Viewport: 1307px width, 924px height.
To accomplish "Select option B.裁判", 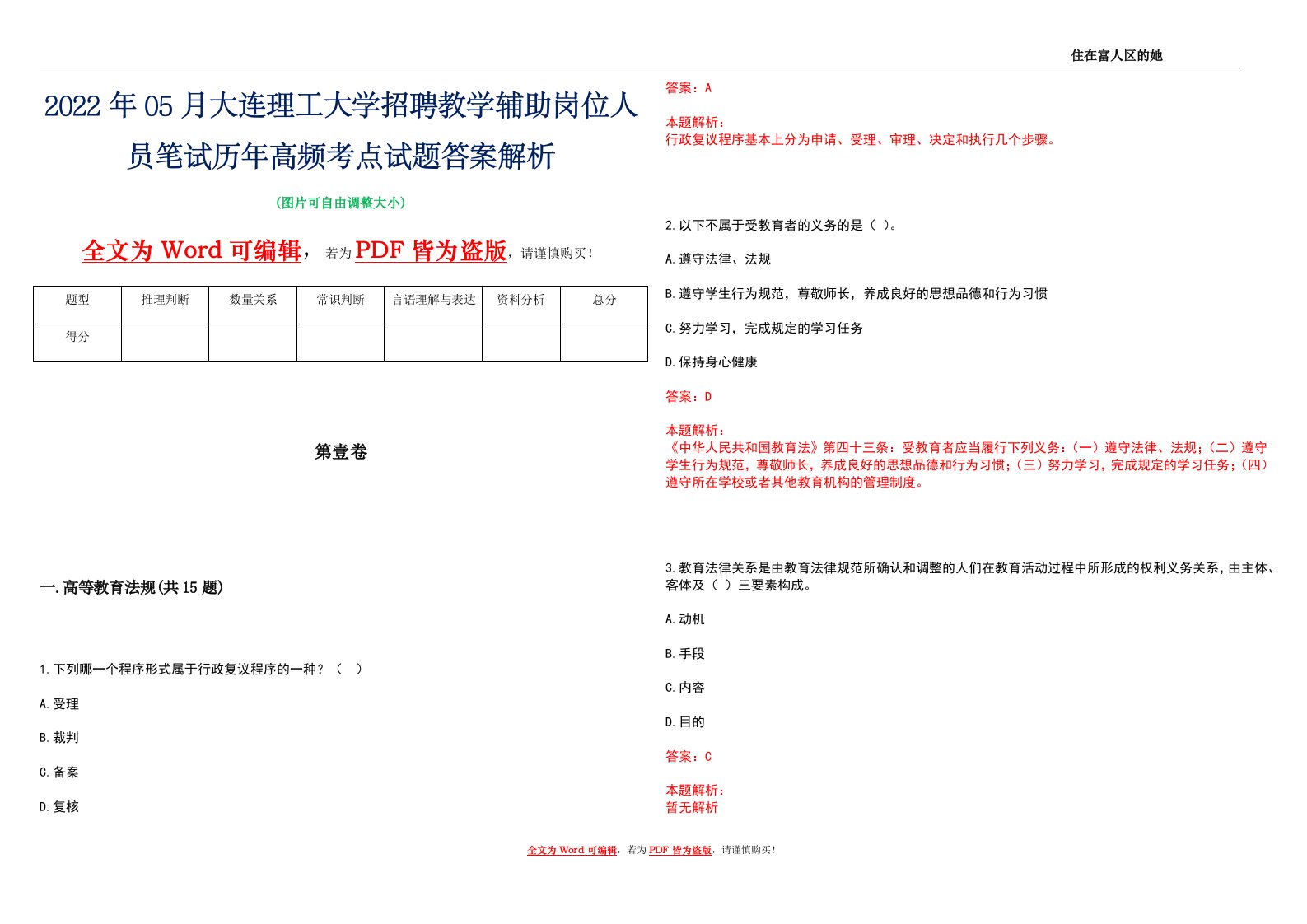I will click(x=59, y=738).
